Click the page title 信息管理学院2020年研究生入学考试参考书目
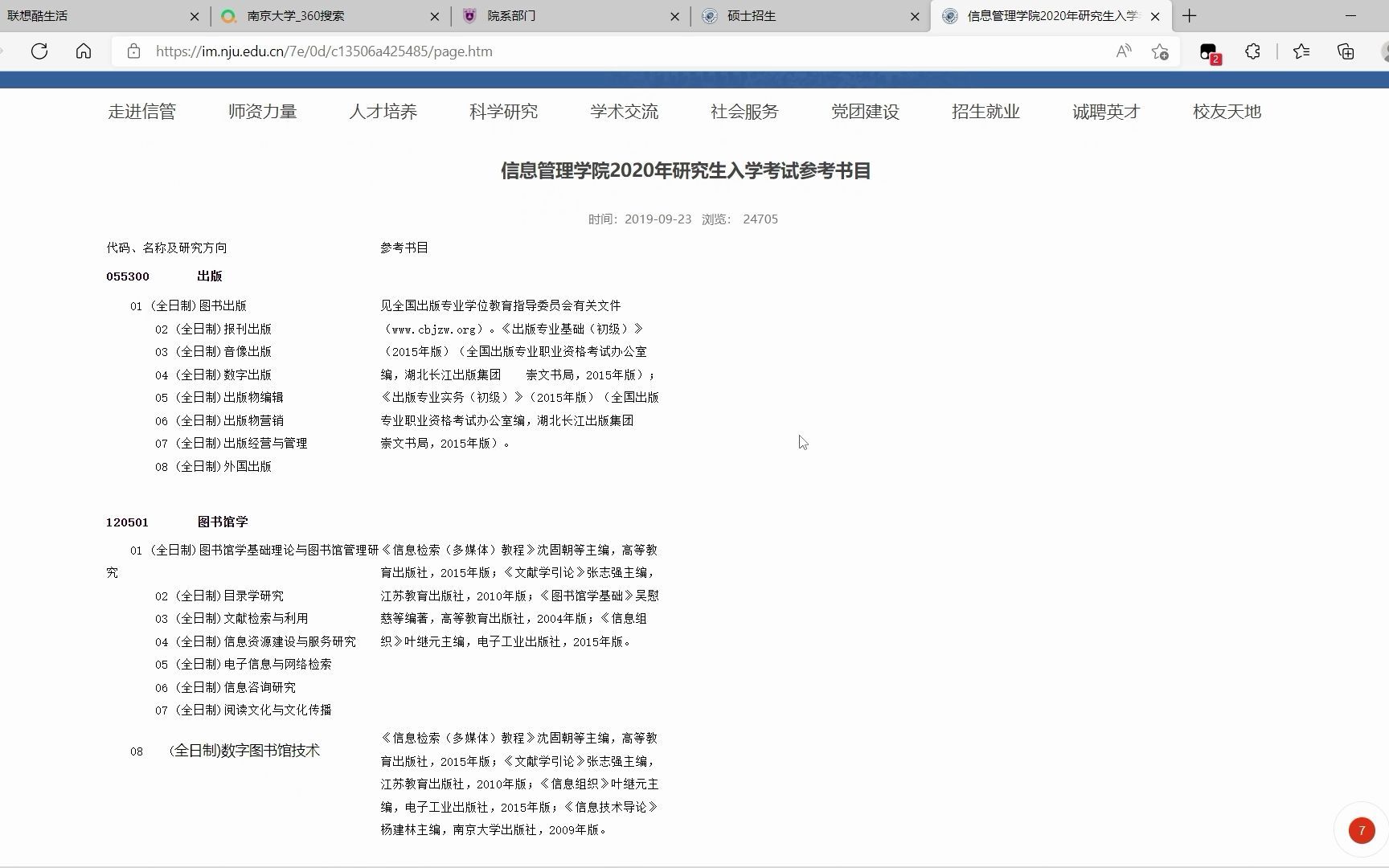The image size is (1389, 868). coord(686,170)
